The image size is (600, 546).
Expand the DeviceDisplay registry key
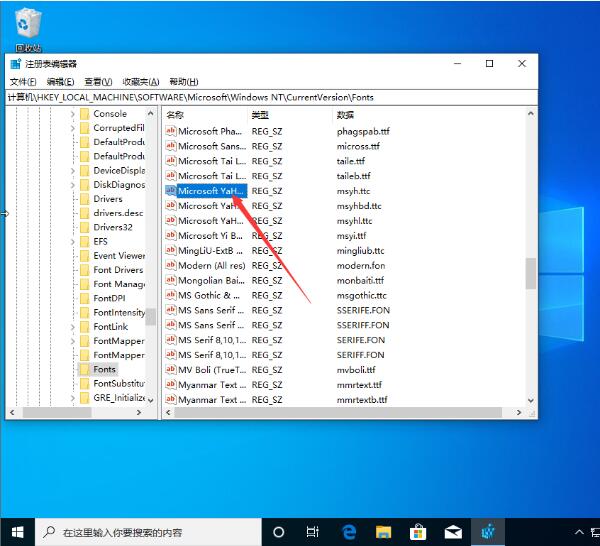point(72,171)
